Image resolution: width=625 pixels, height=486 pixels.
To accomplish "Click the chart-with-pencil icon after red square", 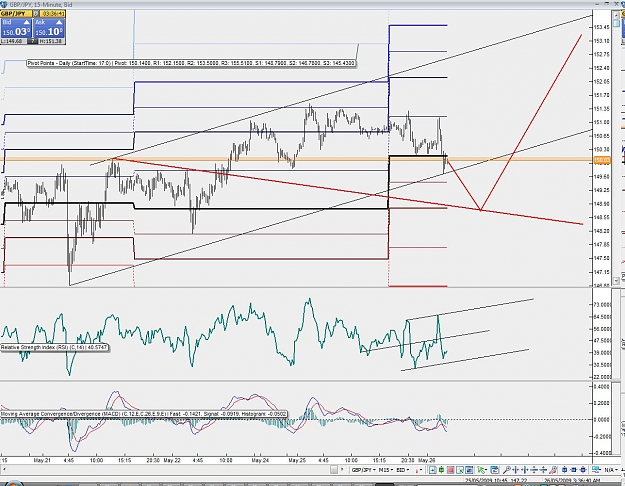I will [460, 470].
